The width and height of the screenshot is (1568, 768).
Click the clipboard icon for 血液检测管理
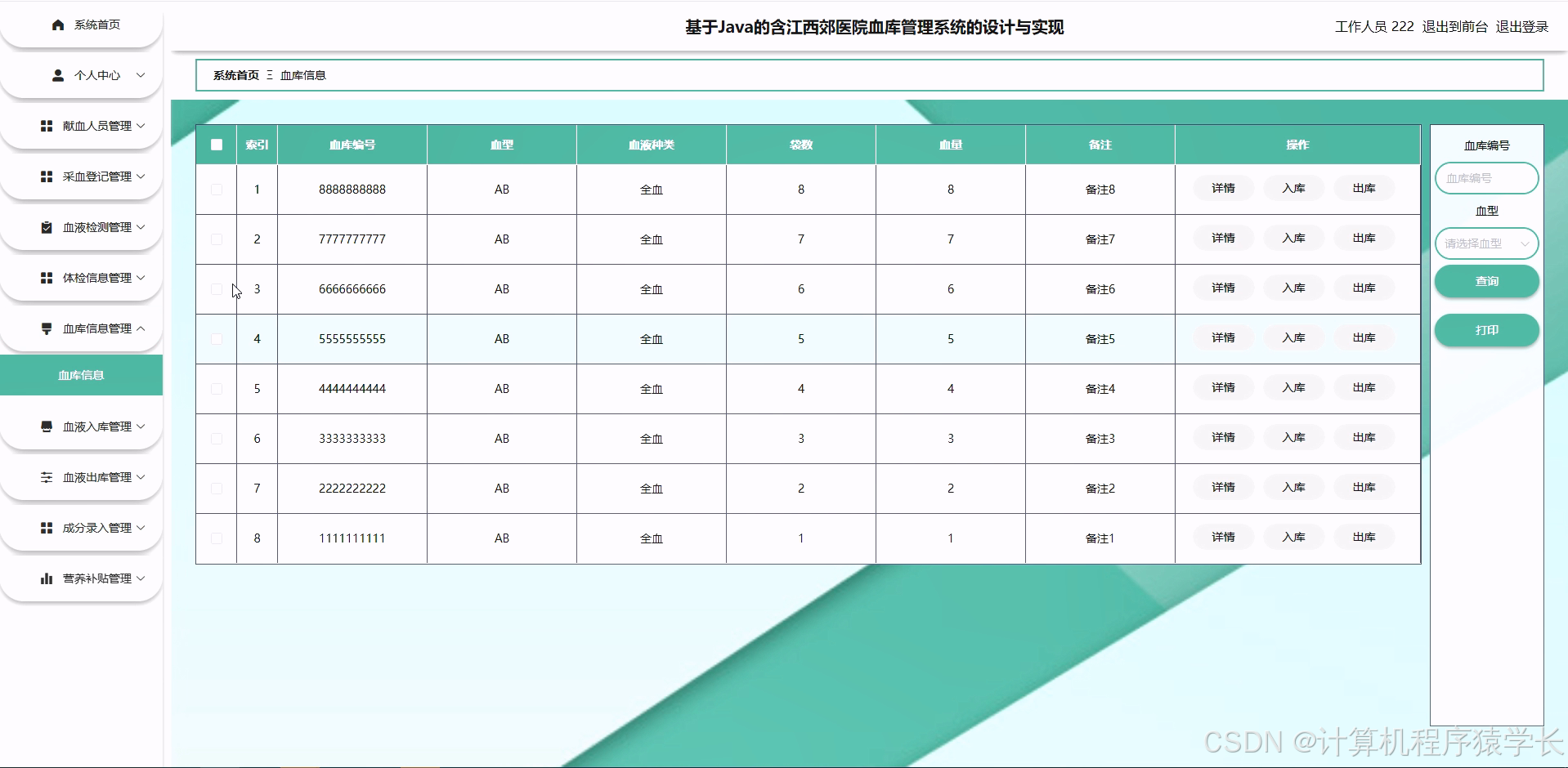(47, 228)
